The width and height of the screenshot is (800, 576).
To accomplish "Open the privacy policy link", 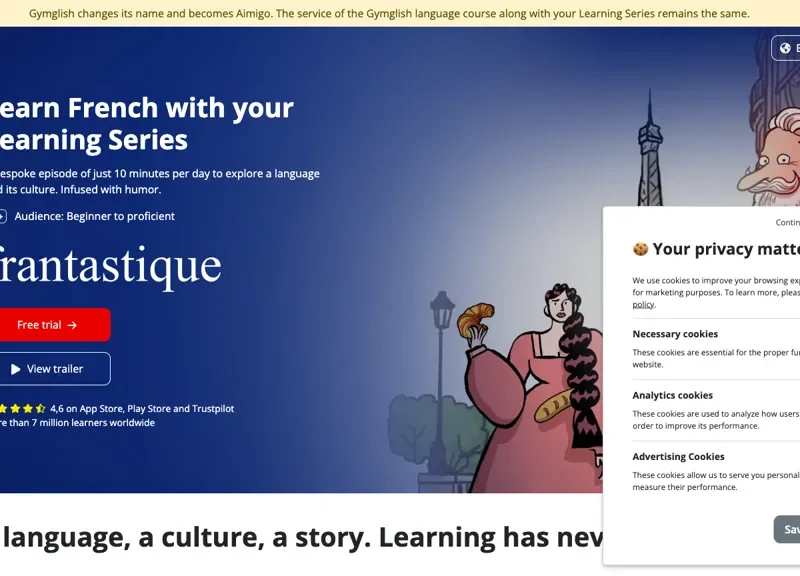I will tap(643, 305).
